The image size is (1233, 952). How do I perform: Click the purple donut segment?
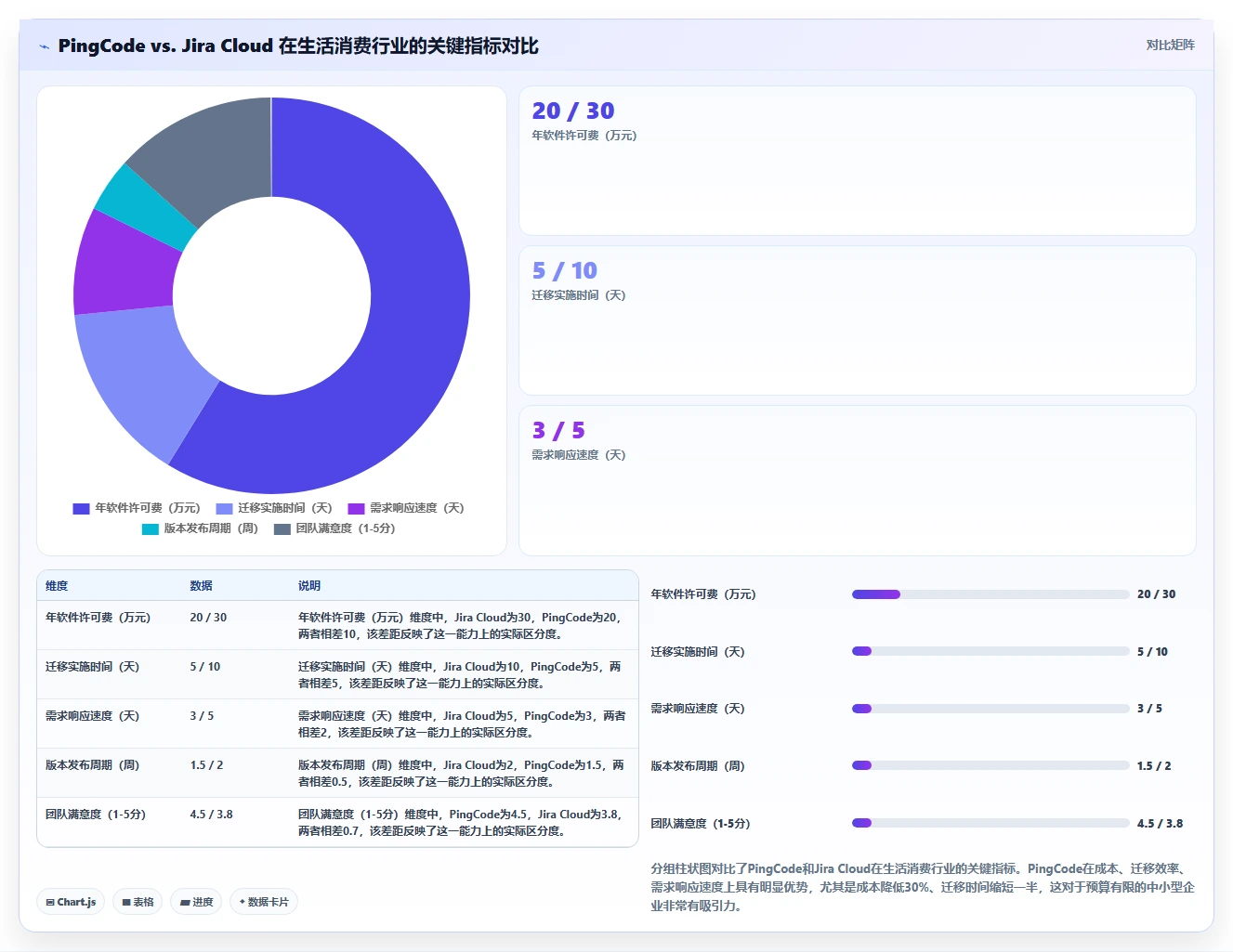pyautogui.click(x=125, y=267)
